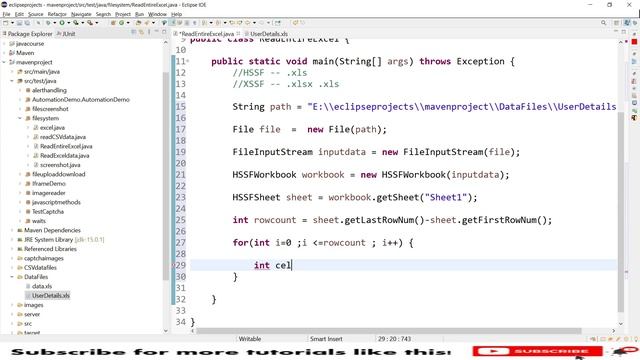Expand the Maven Dependencies node
This screenshot has height=360, width=640.
12,230
